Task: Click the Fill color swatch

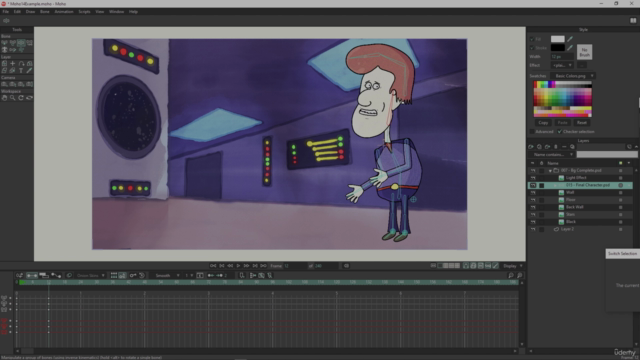Action: coord(558,39)
